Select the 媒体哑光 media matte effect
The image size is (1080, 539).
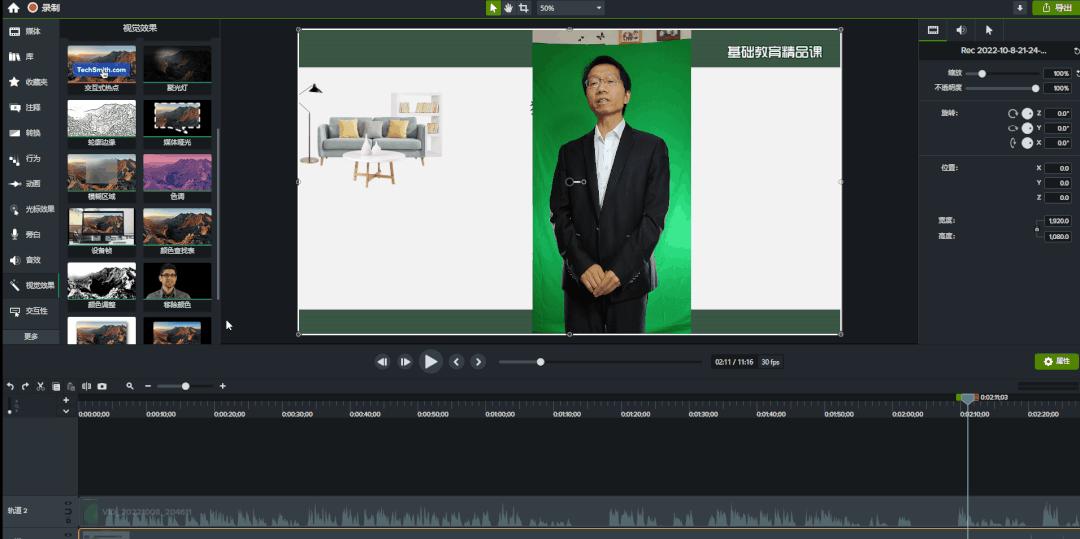point(178,123)
